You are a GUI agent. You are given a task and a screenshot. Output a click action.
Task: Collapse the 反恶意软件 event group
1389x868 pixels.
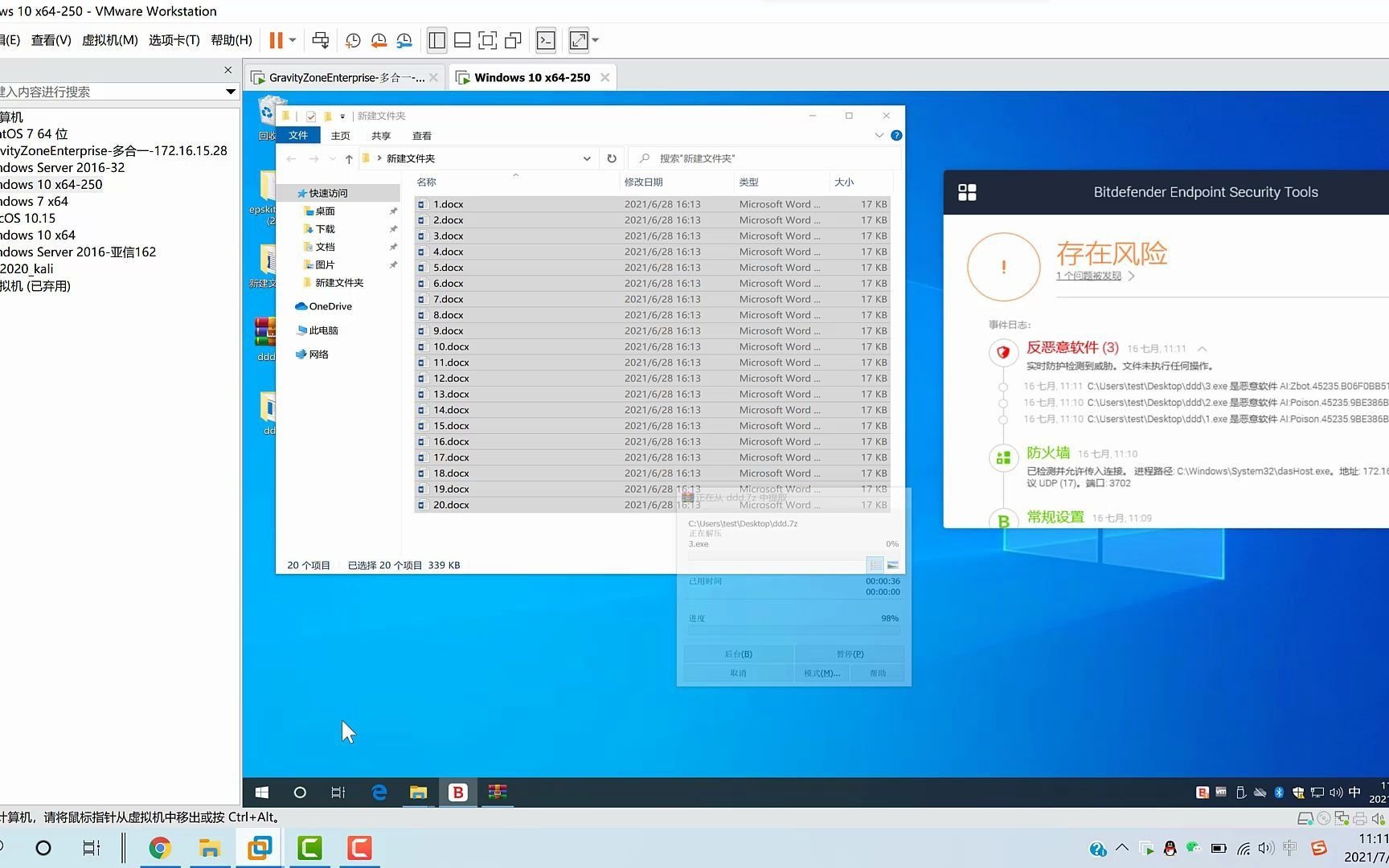coord(1203,349)
